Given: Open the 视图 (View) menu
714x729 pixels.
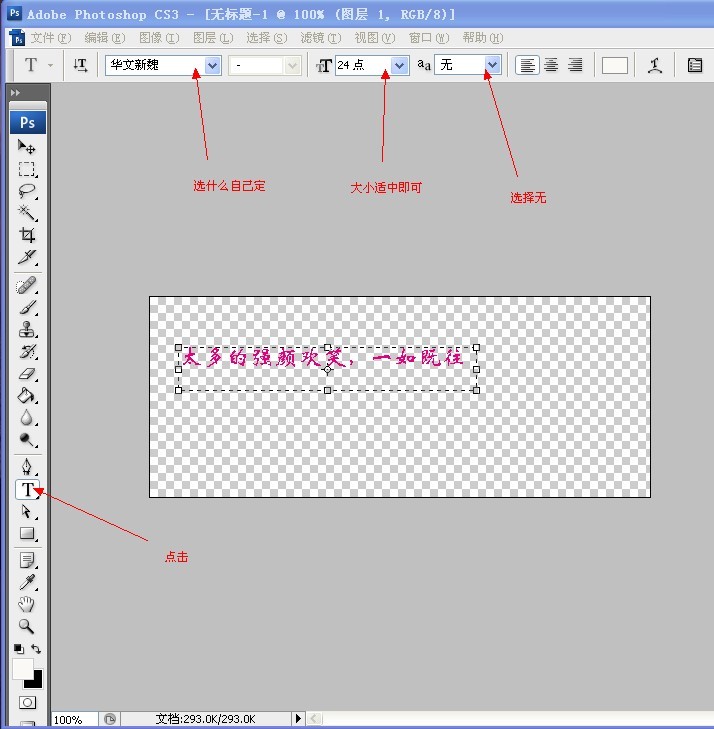Looking at the screenshot, I should (x=375, y=38).
